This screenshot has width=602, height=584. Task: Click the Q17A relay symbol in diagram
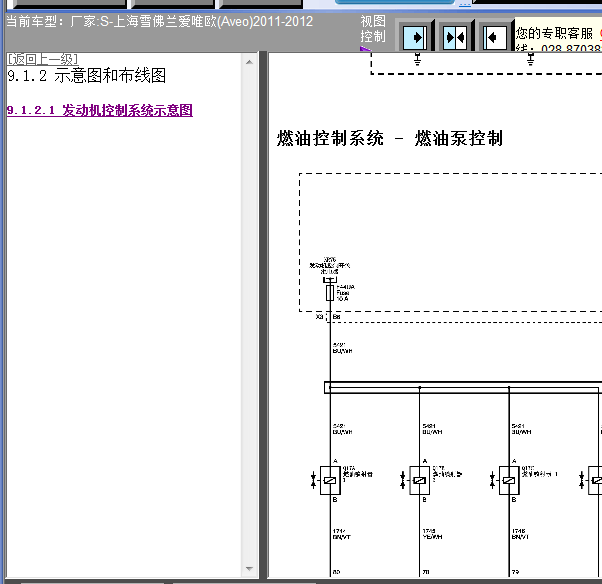pos(330,480)
